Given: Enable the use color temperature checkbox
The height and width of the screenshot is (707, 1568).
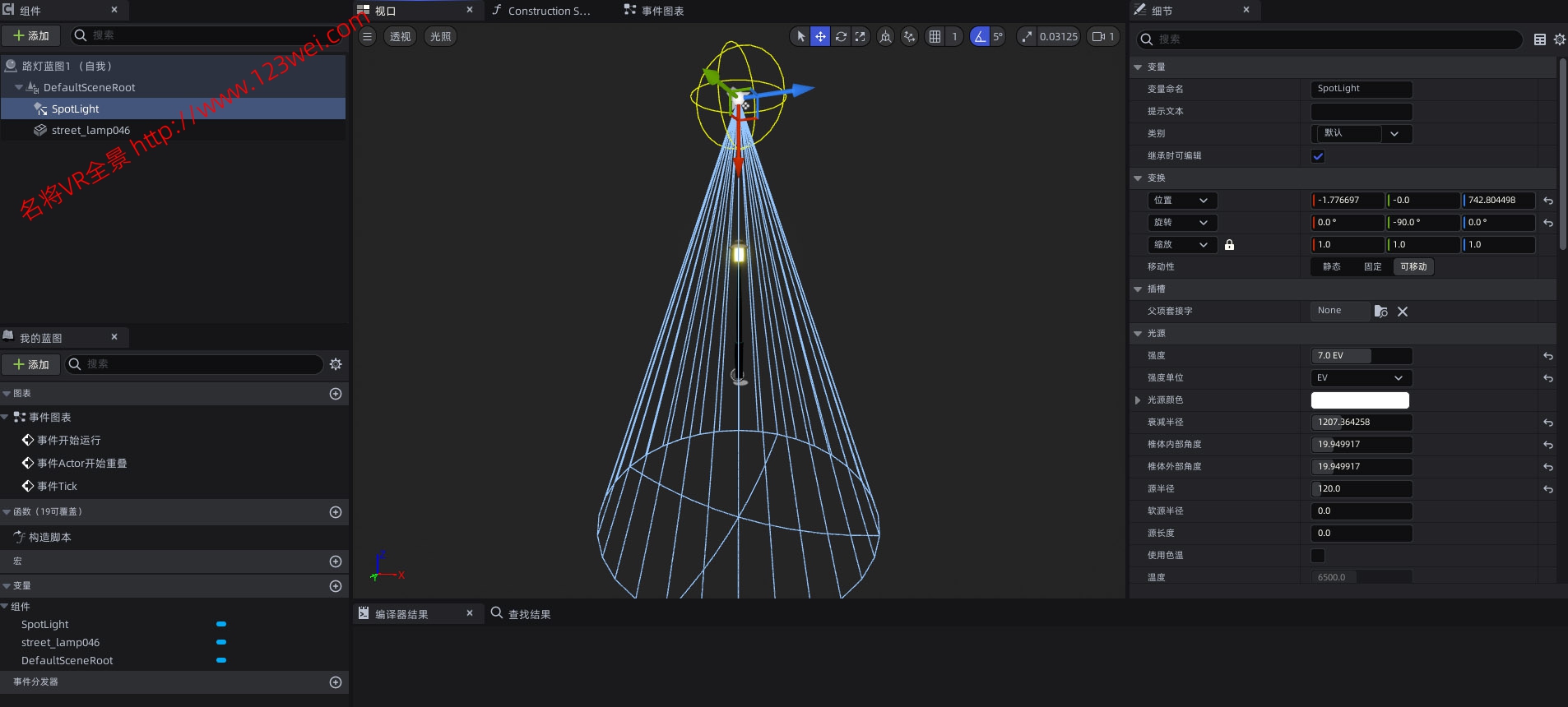Looking at the screenshot, I should tap(1318, 556).
